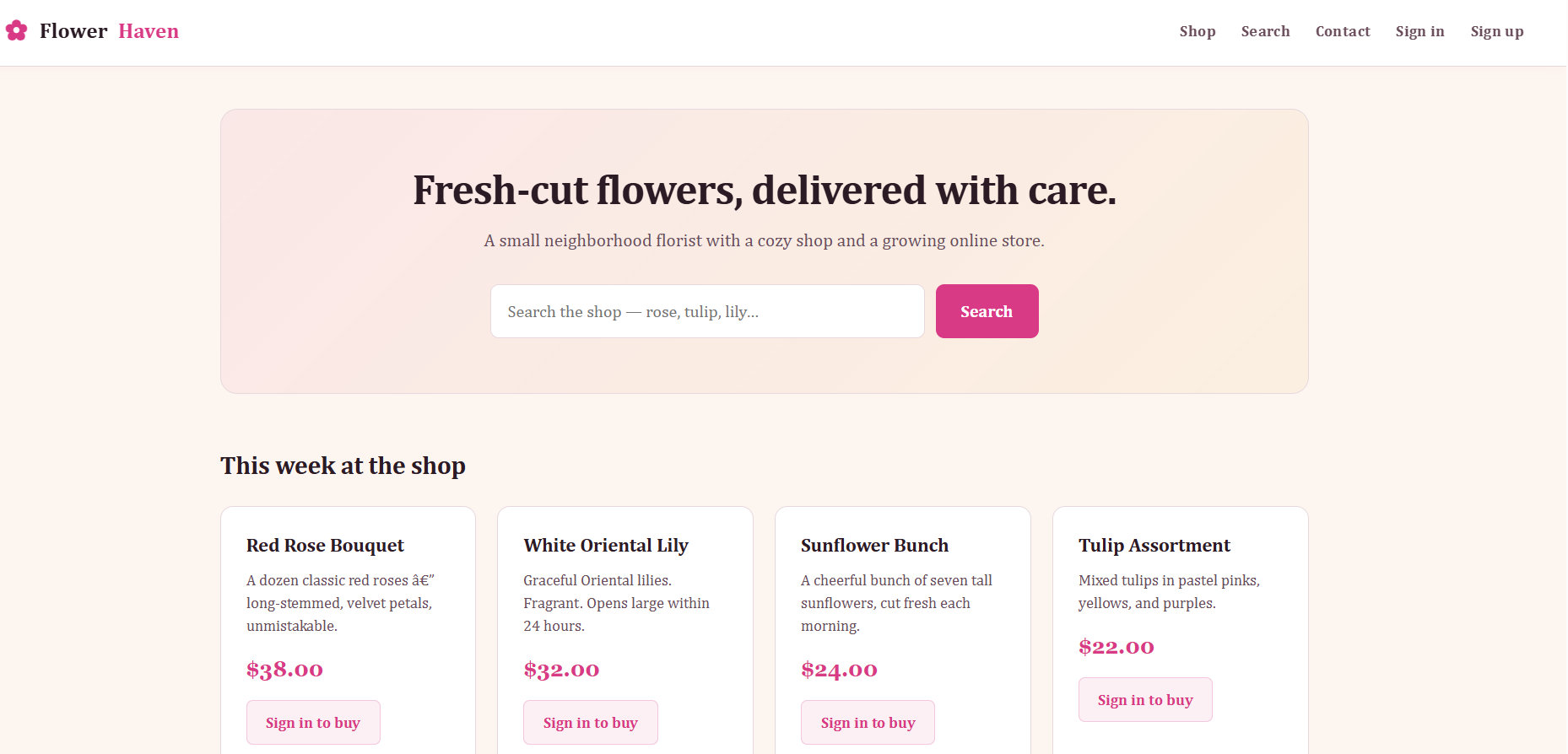This screenshot has height=754, width=1568.
Task: Click the Tulip Assortment product title
Action: click(x=1154, y=545)
